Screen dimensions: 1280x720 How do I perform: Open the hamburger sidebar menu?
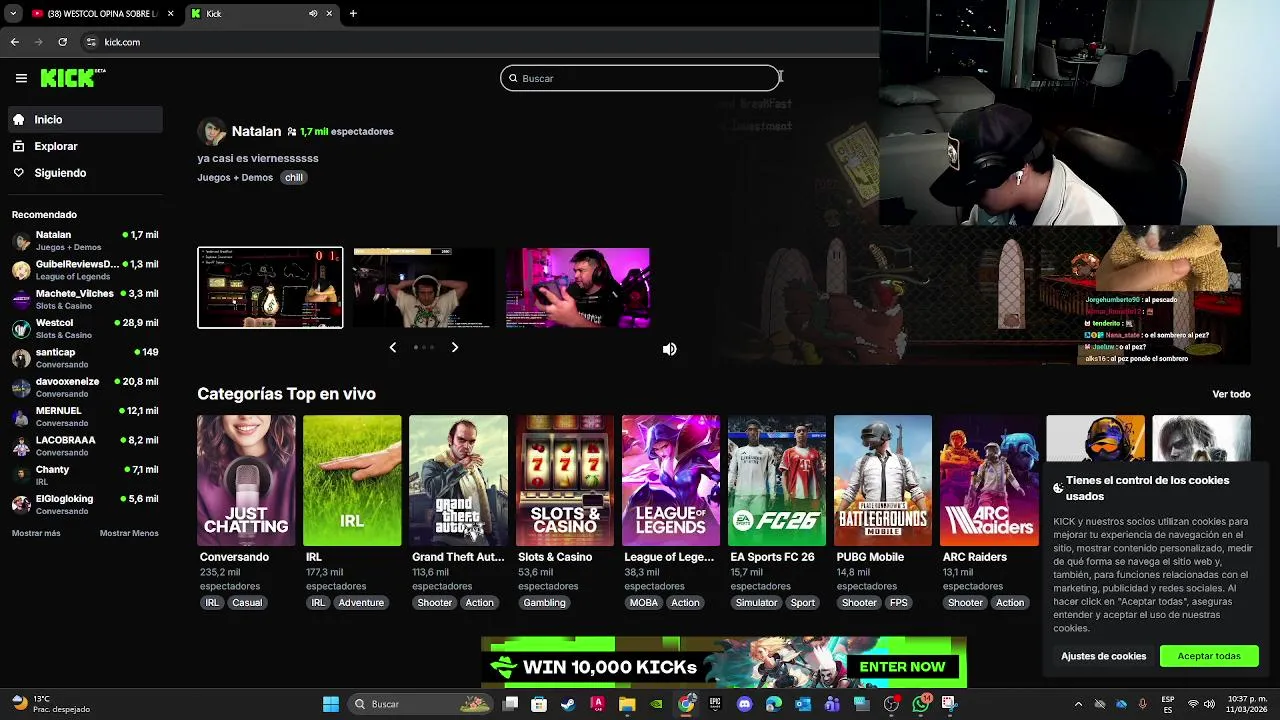click(21, 78)
